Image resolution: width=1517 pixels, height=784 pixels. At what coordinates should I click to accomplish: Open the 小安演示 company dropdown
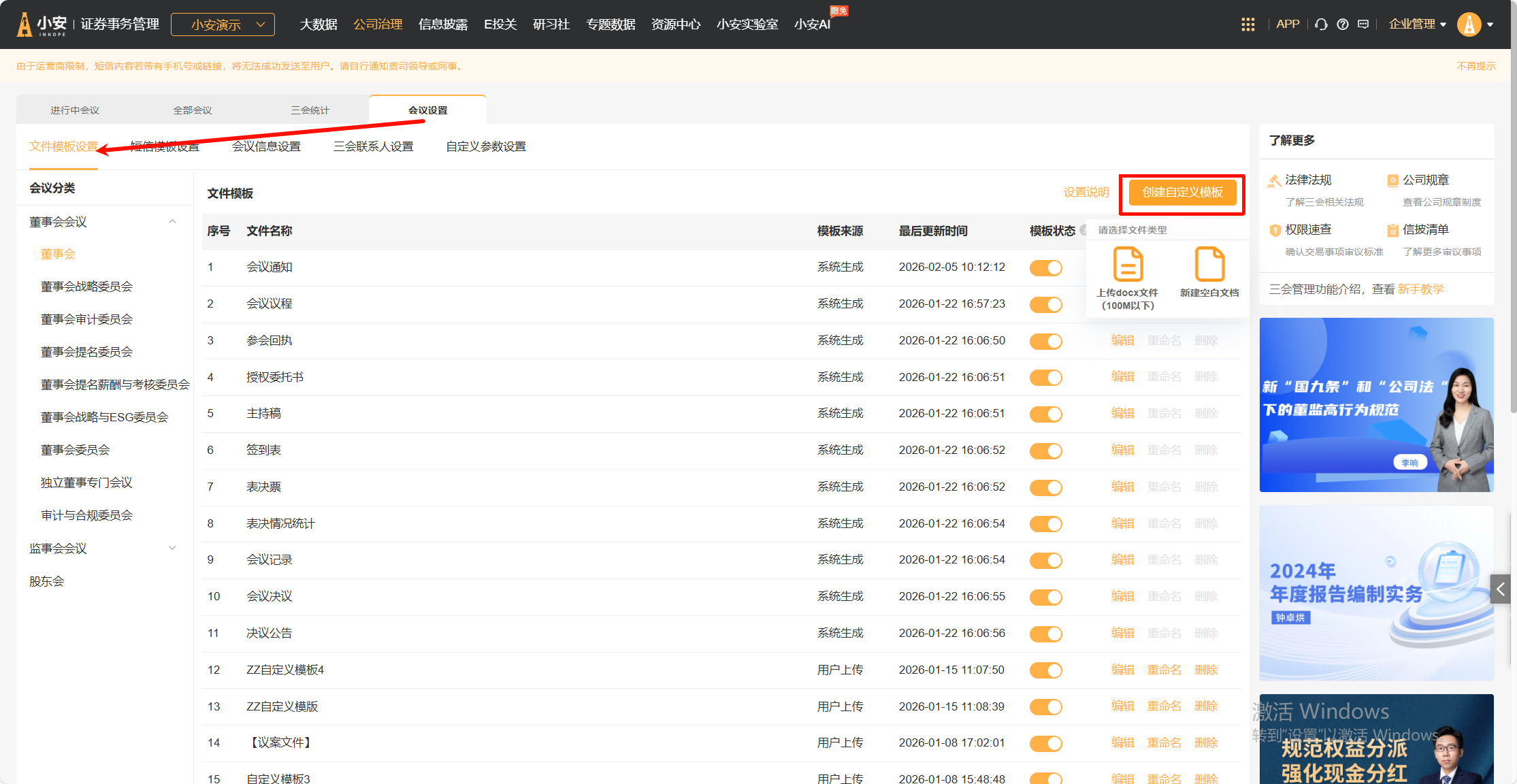[x=223, y=24]
